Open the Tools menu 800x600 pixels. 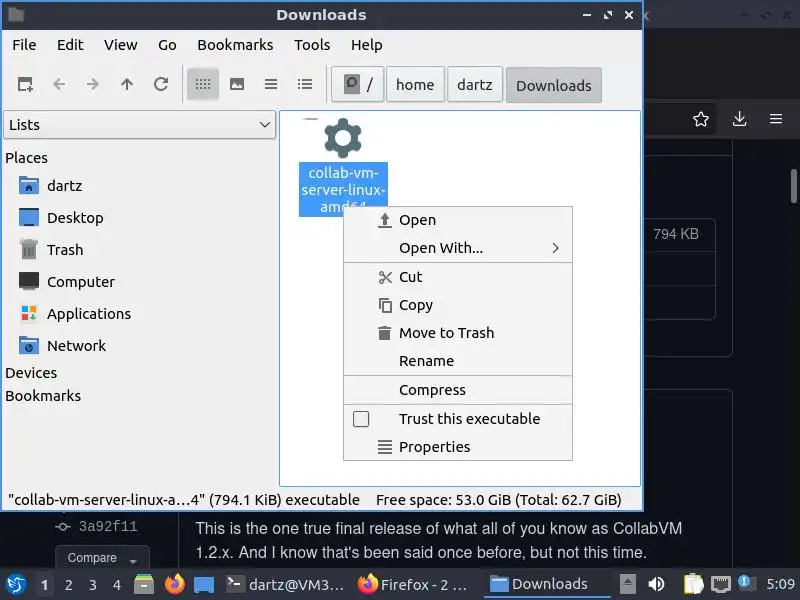point(312,45)
